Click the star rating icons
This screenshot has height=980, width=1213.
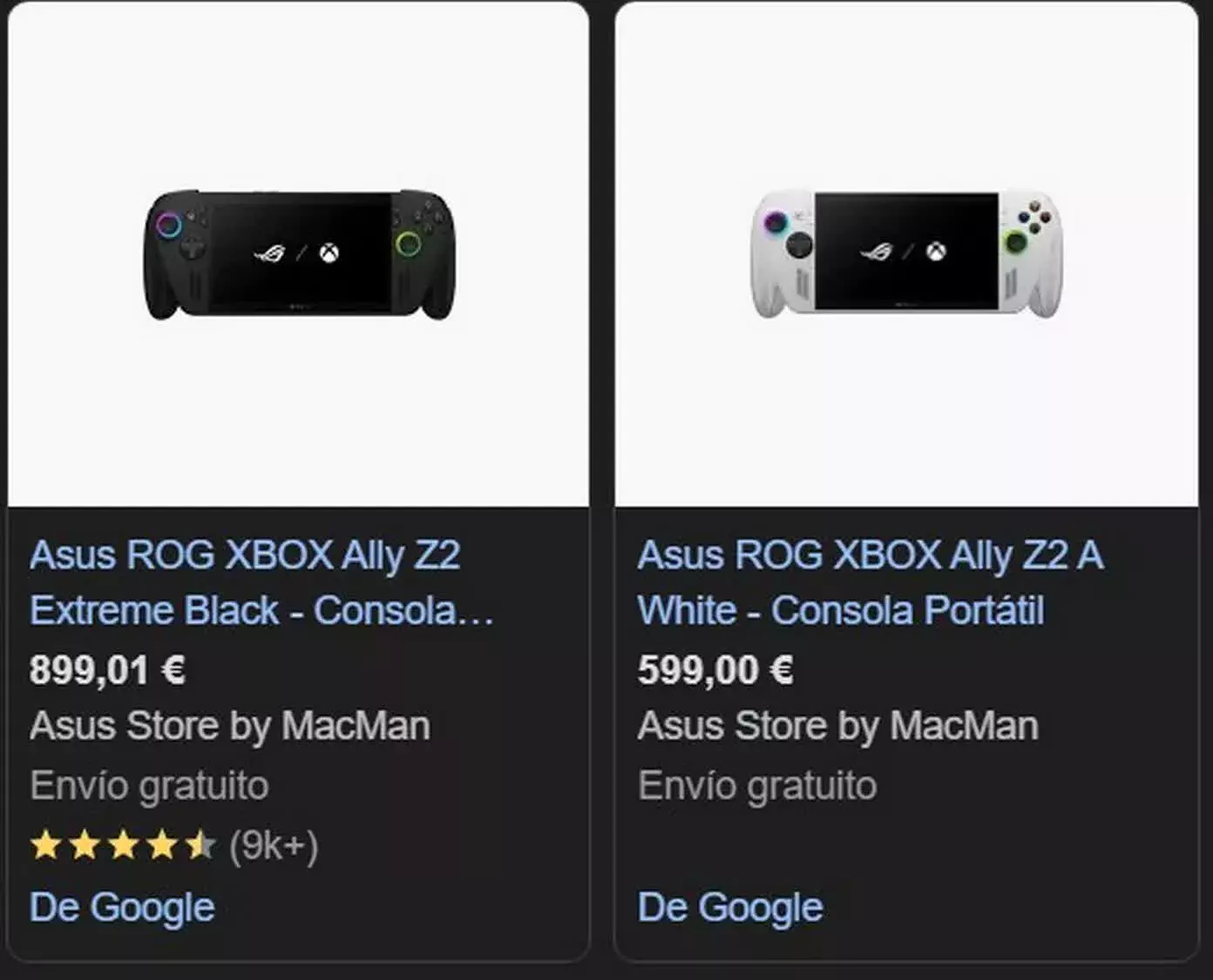click(123, 845)
